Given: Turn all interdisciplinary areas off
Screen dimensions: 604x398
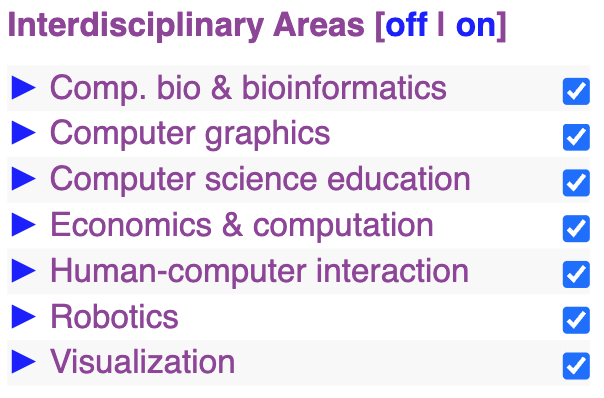Looking at the screenshot, I should (x=406, y=25).
